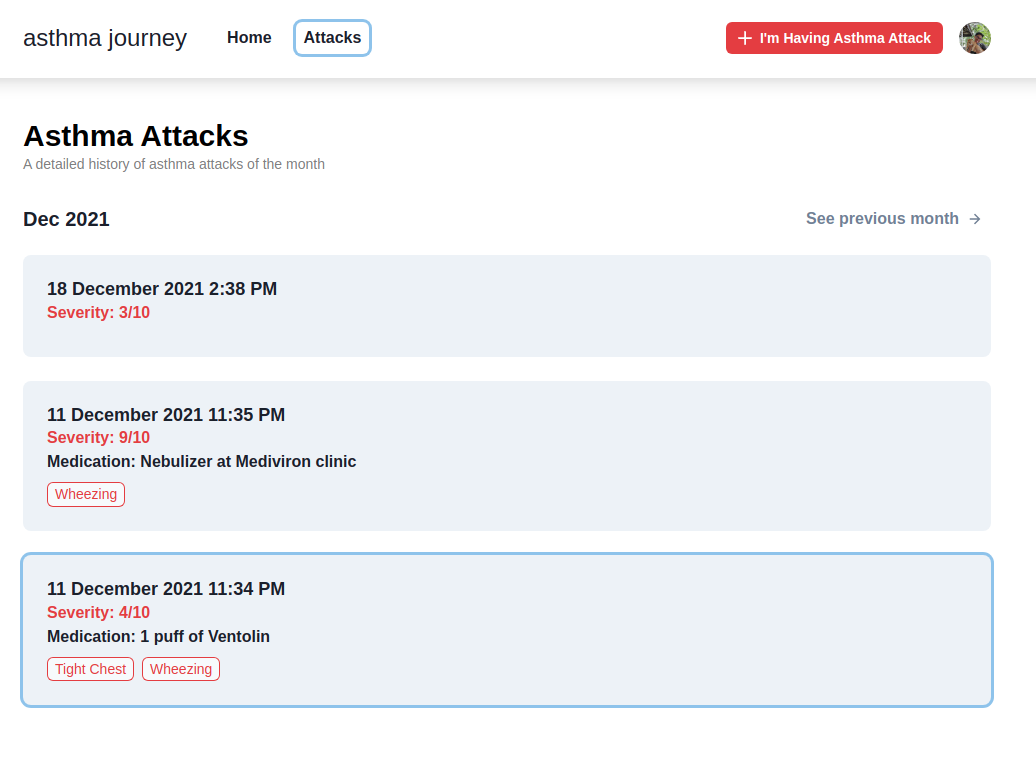Expand the Dec 2021 month heading

point(66,218)
